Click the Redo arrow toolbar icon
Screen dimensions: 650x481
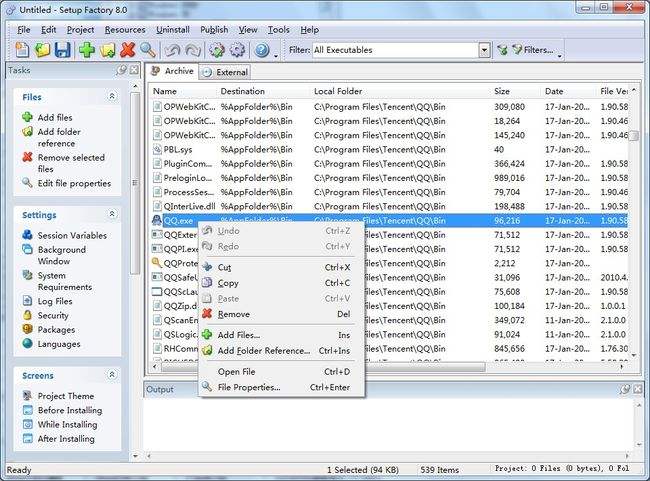coord(192,50)
